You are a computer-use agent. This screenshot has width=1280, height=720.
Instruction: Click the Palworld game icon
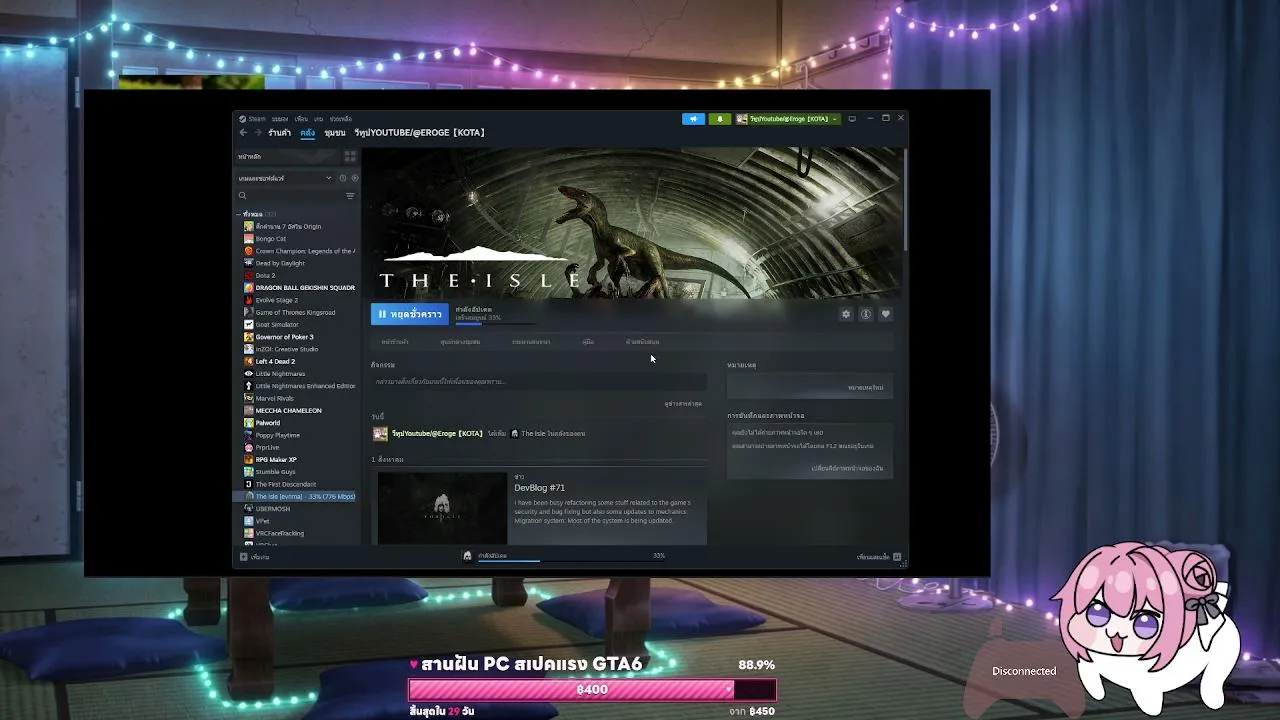[x=249, y=423]
